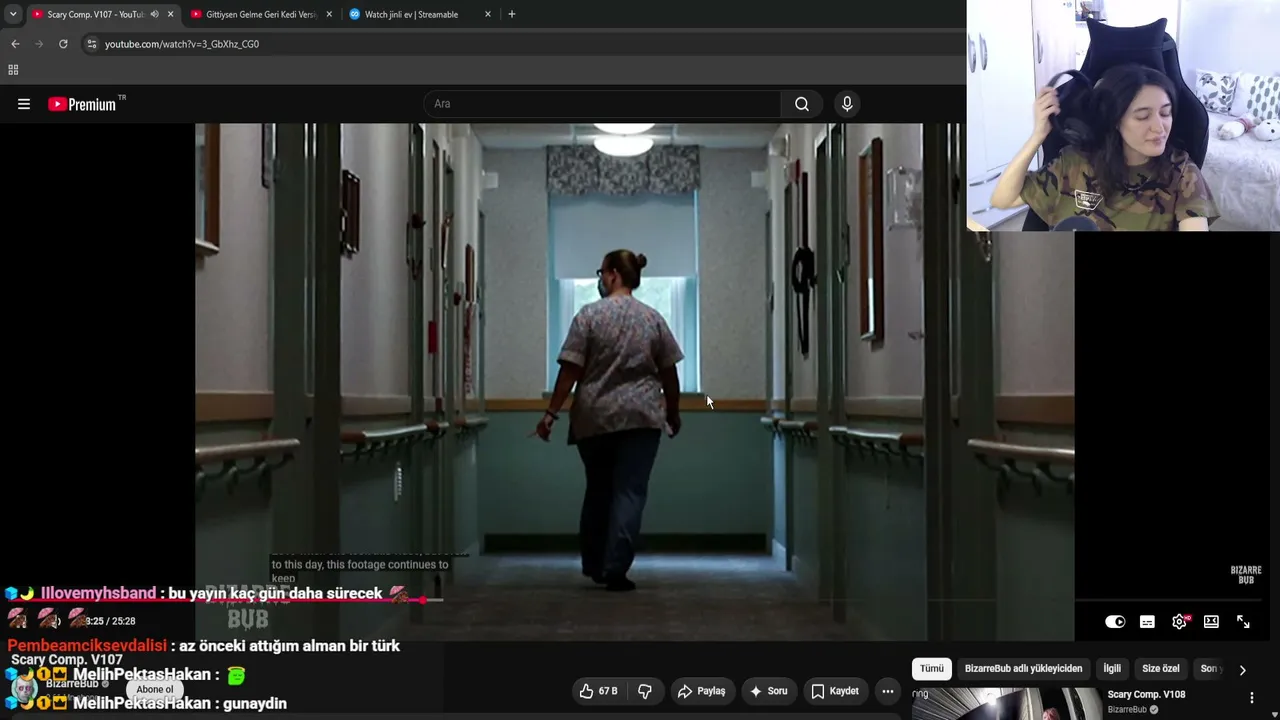Go back with the browser back arrow

[15, 44]
